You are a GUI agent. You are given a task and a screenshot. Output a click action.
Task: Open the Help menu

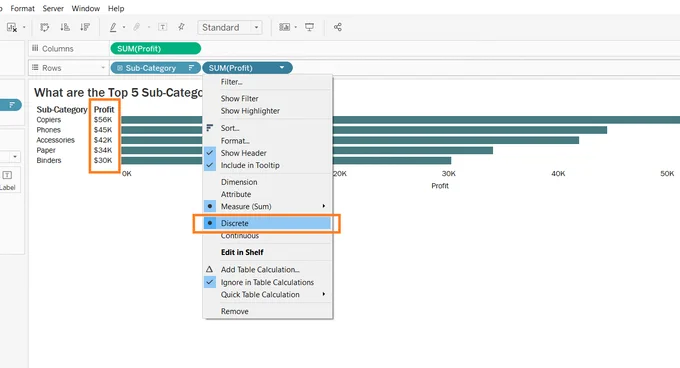click(116, 8)
